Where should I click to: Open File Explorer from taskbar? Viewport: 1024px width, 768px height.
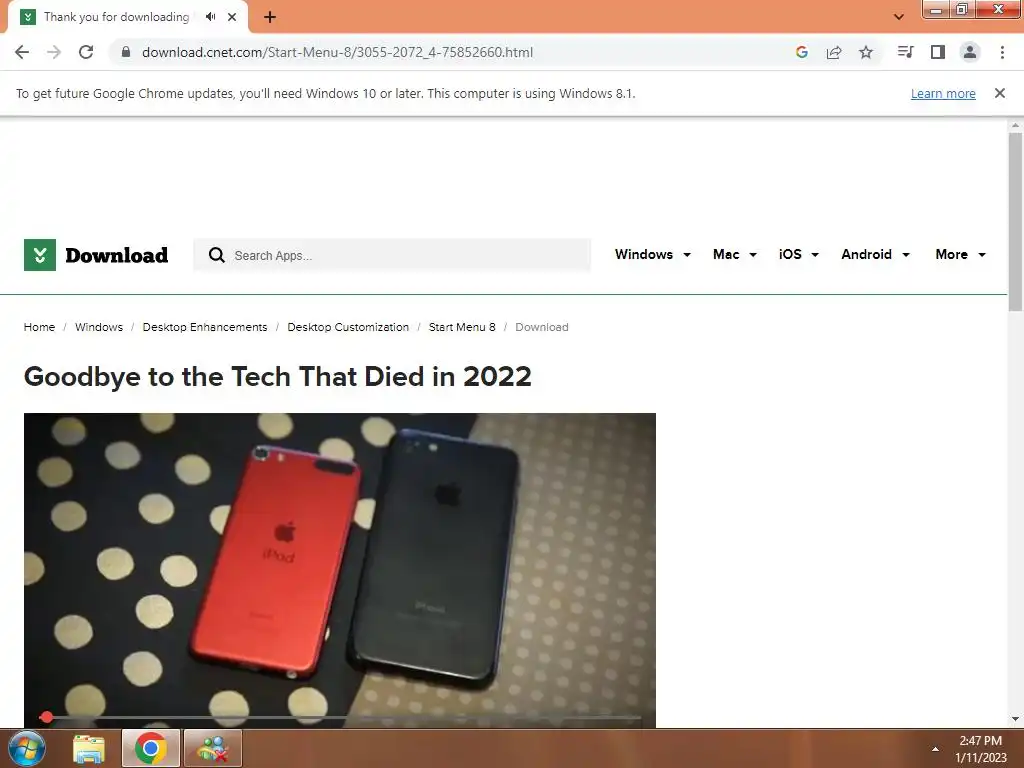89,748
